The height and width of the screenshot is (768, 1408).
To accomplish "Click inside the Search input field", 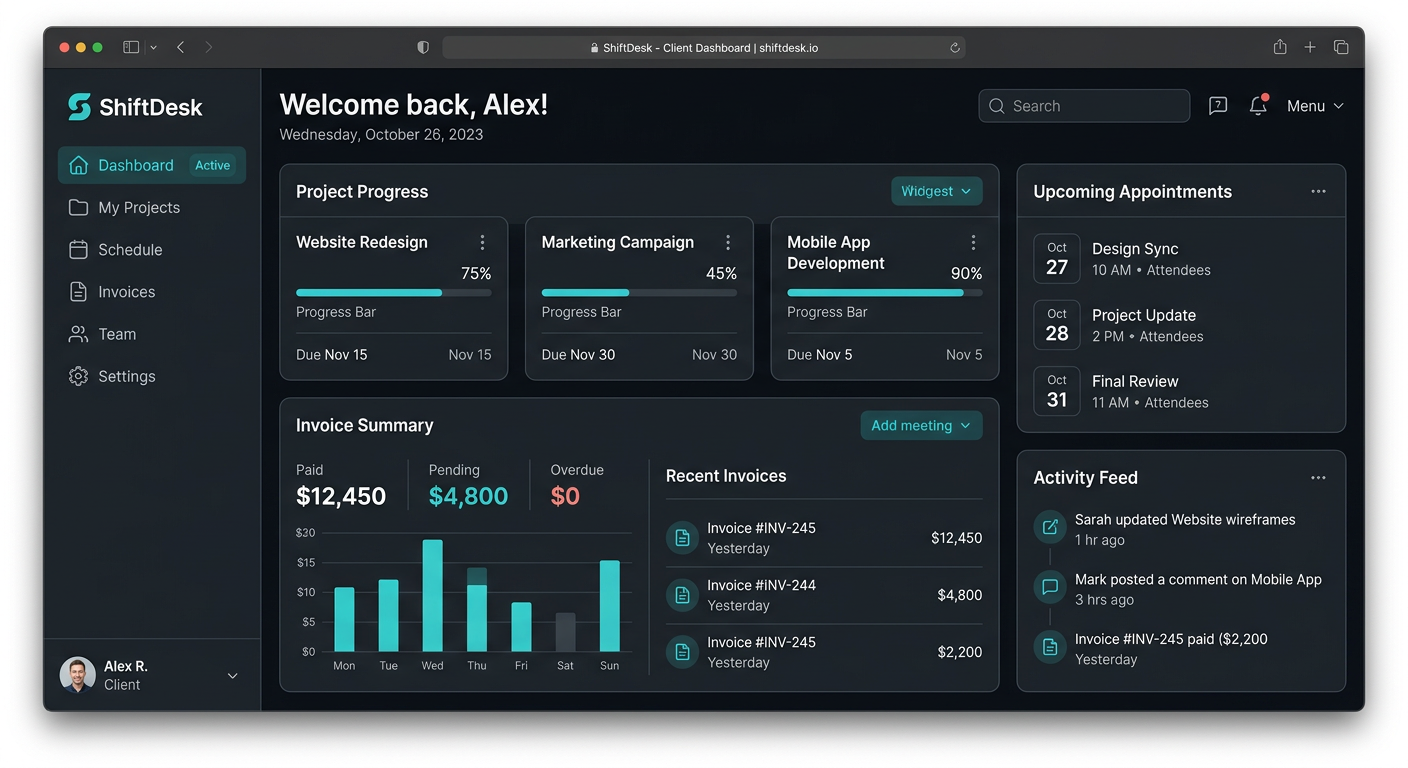I will coord(1084,105).
